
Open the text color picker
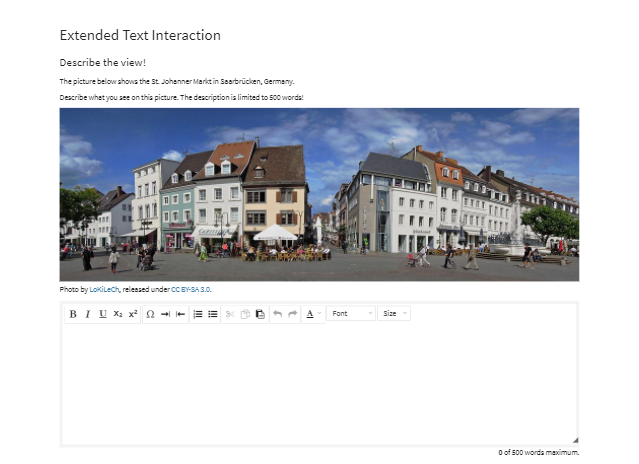point(313,314)
